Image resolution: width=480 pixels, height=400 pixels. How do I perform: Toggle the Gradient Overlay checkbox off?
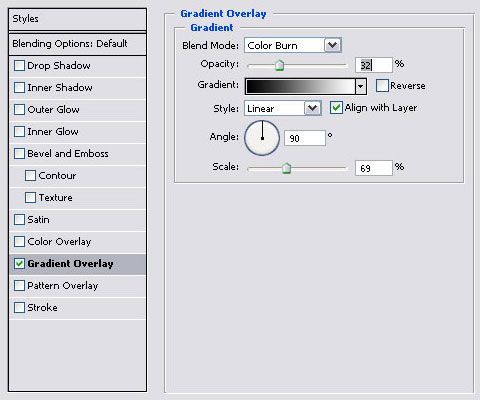click(19, 264)
